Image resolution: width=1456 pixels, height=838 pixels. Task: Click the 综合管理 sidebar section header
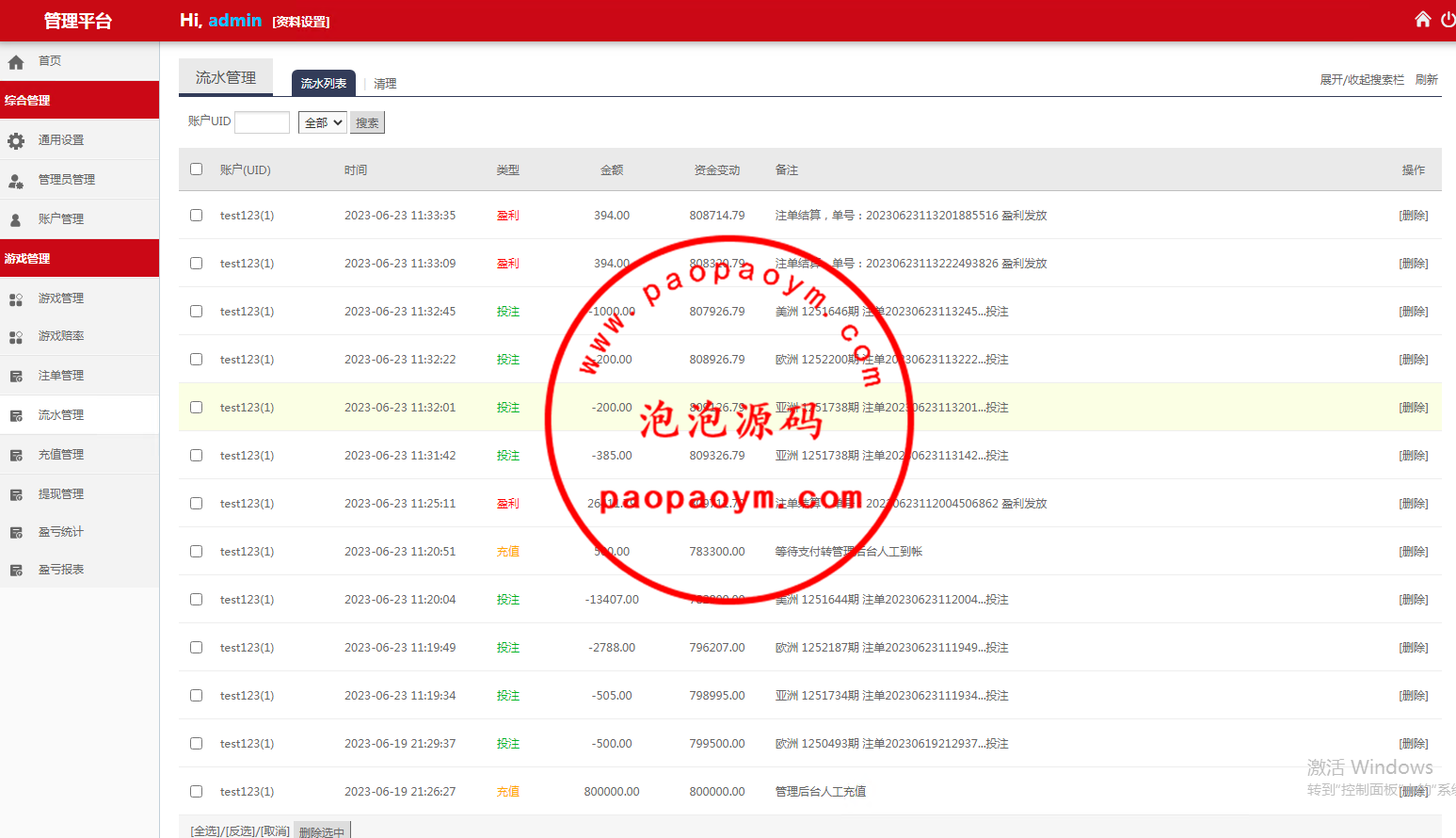click(79, 100)
